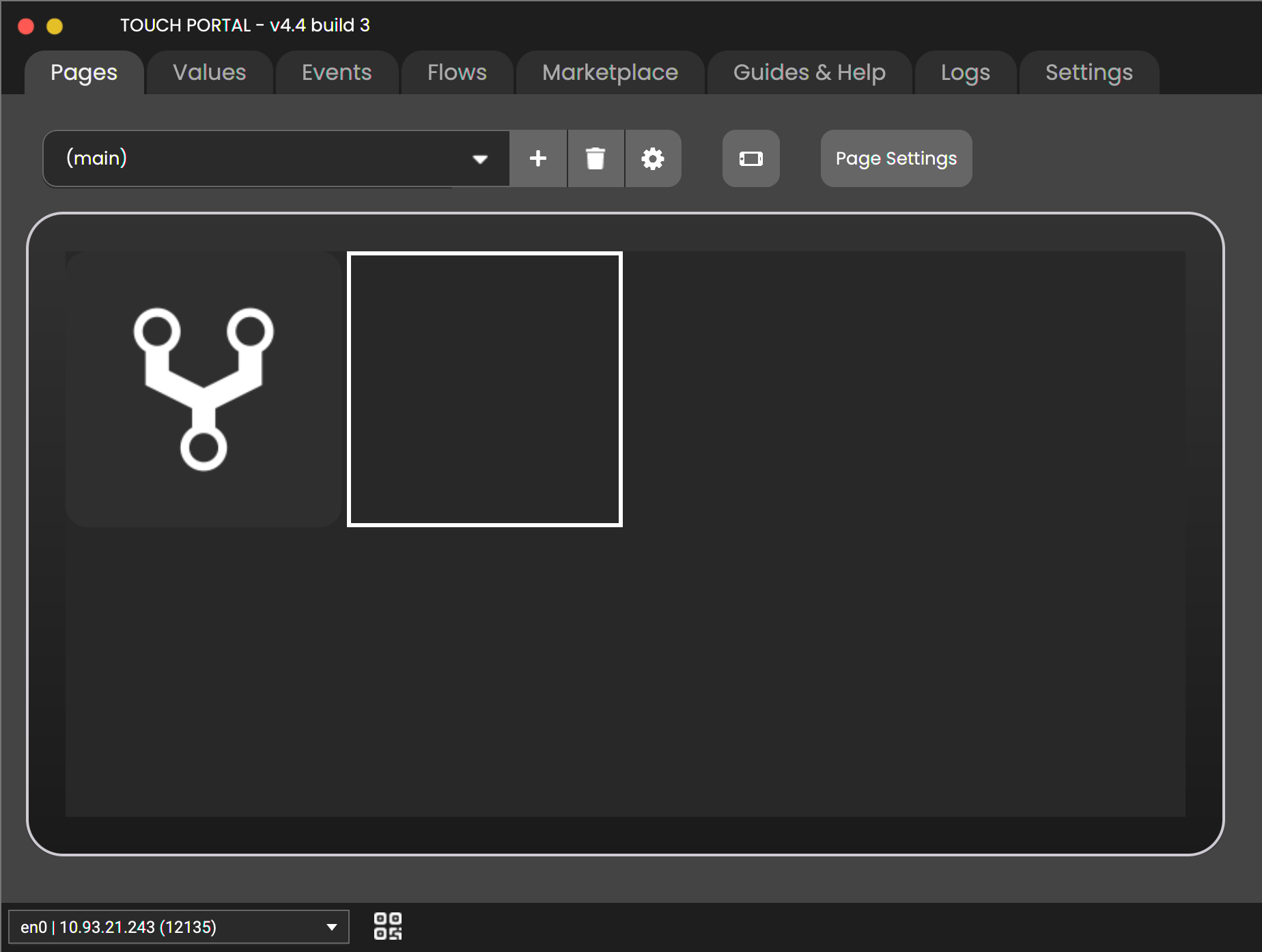1262x952 pixels.
Task: Add a new page with plus icon
Action: tap(538, 158)
